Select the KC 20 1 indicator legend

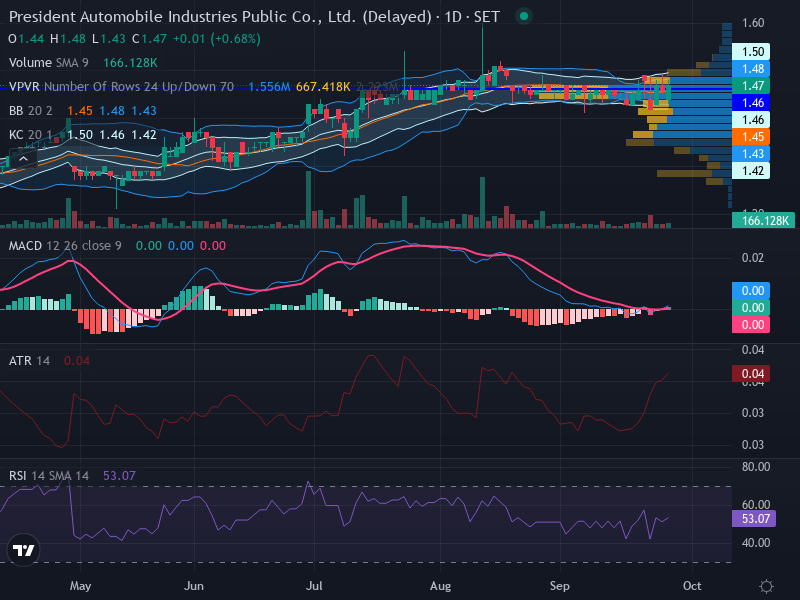(31, 135)
